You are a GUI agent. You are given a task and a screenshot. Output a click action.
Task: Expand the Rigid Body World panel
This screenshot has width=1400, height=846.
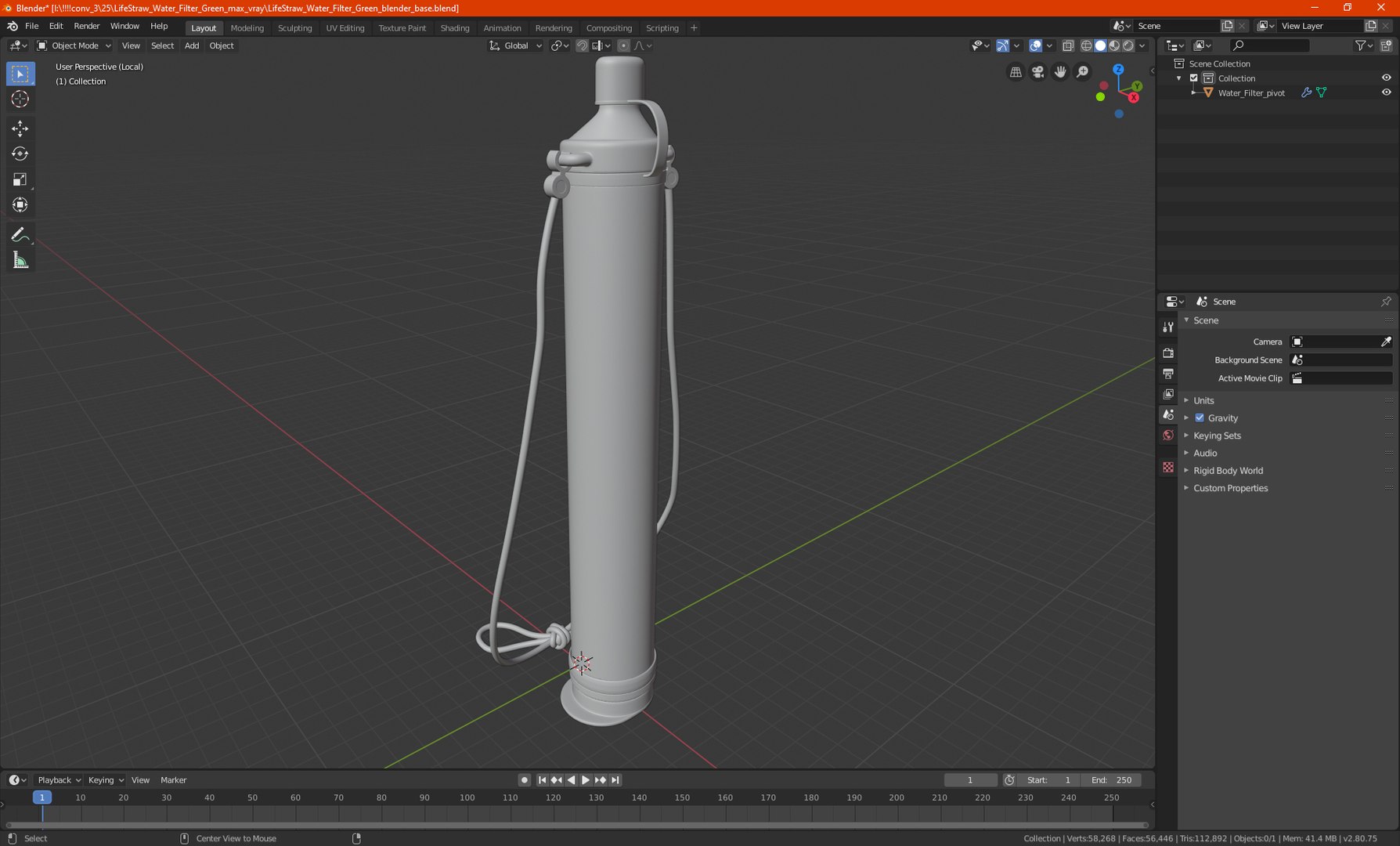[1228, 471]
